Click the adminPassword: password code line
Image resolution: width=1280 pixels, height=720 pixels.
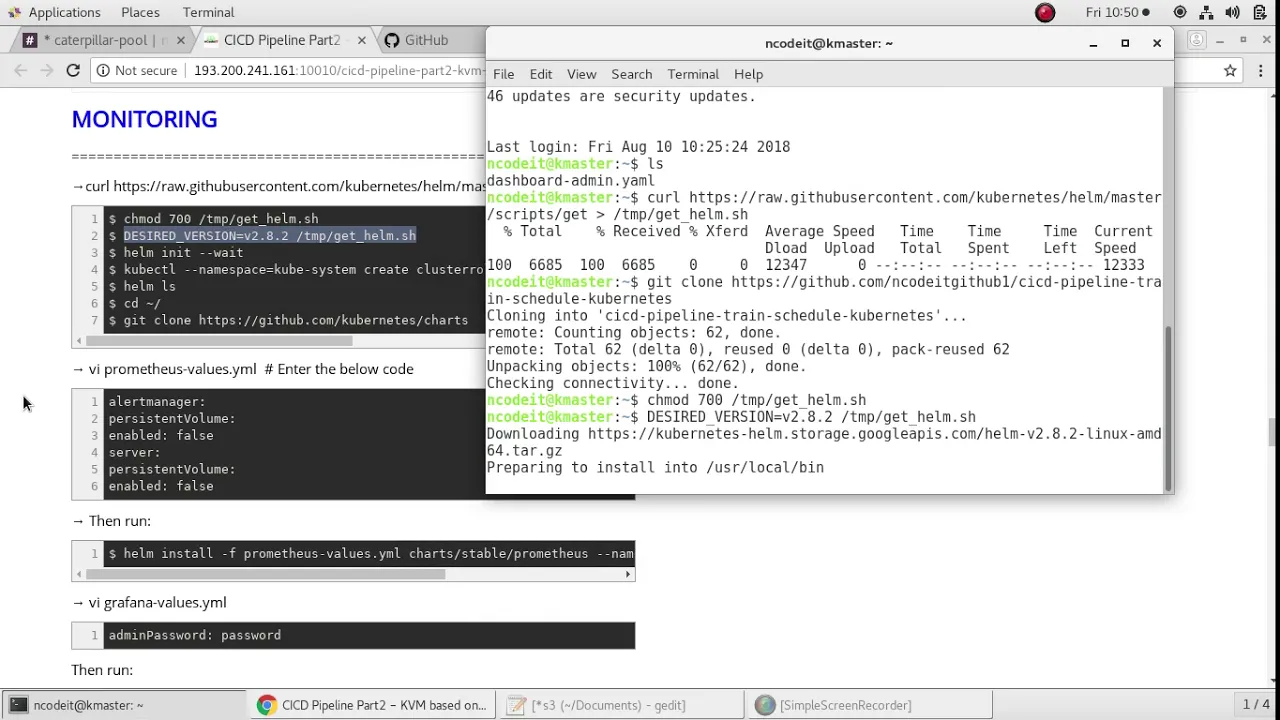[x=195, y=635]
